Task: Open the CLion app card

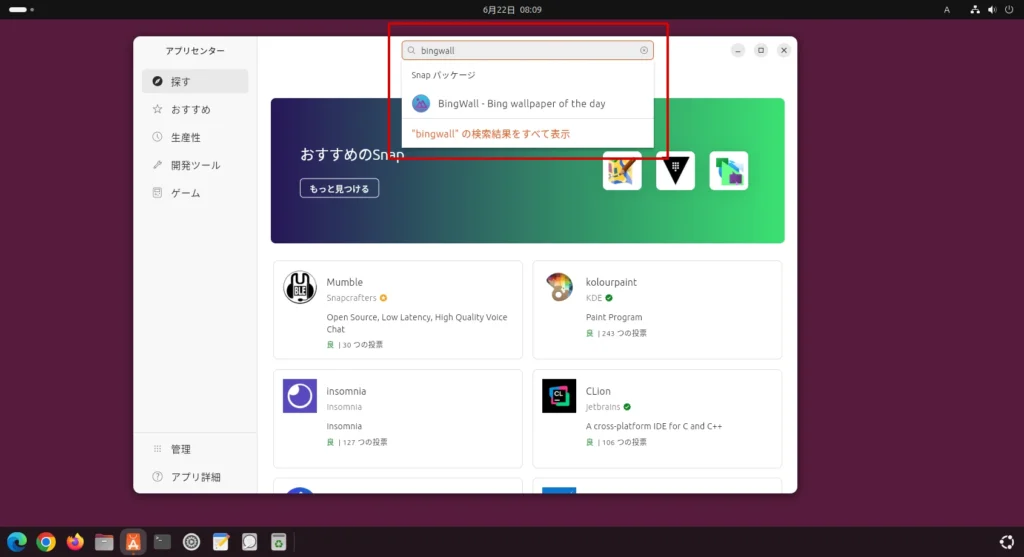Action: click(x=657, y=419)
